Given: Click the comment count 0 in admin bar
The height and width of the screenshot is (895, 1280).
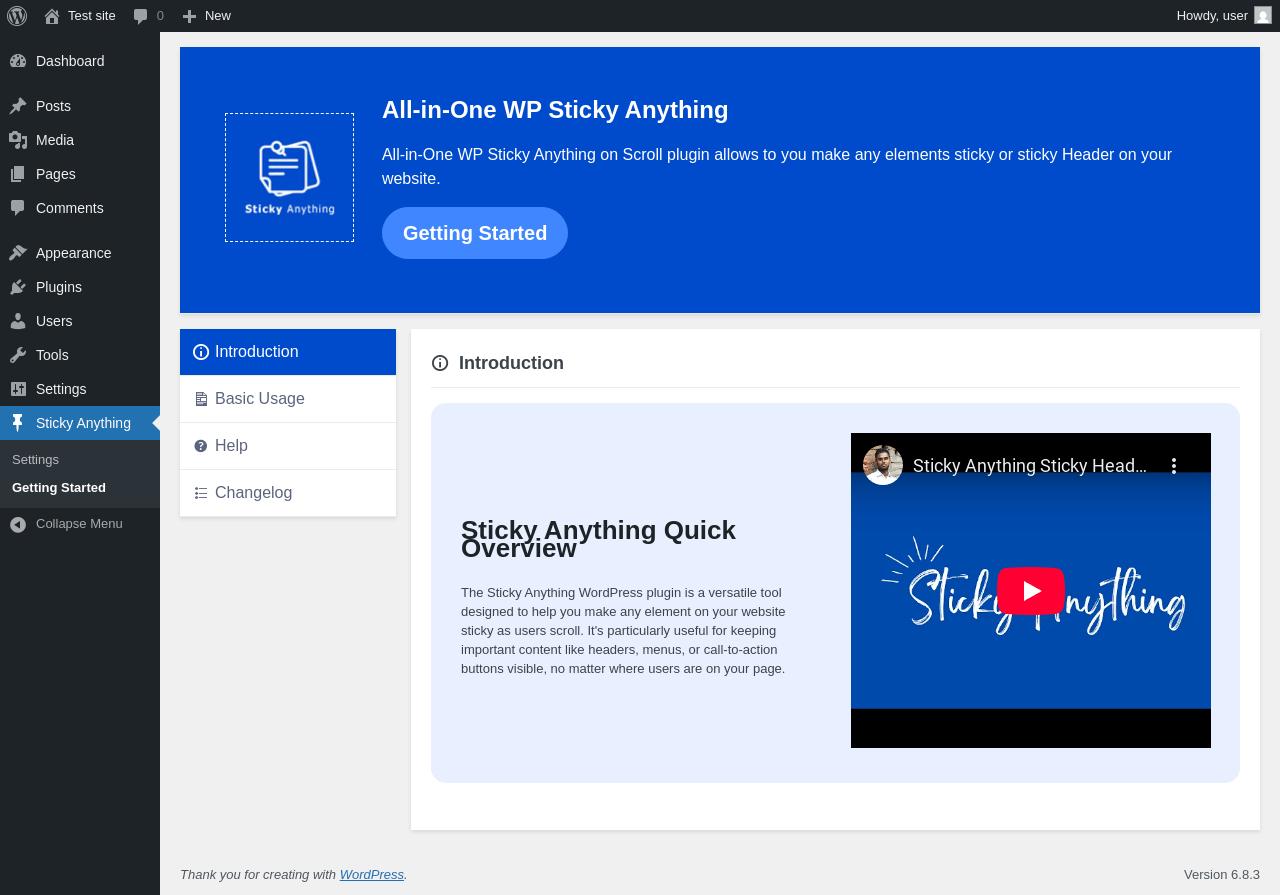Looking at the screenshot, I should point(160,16).
